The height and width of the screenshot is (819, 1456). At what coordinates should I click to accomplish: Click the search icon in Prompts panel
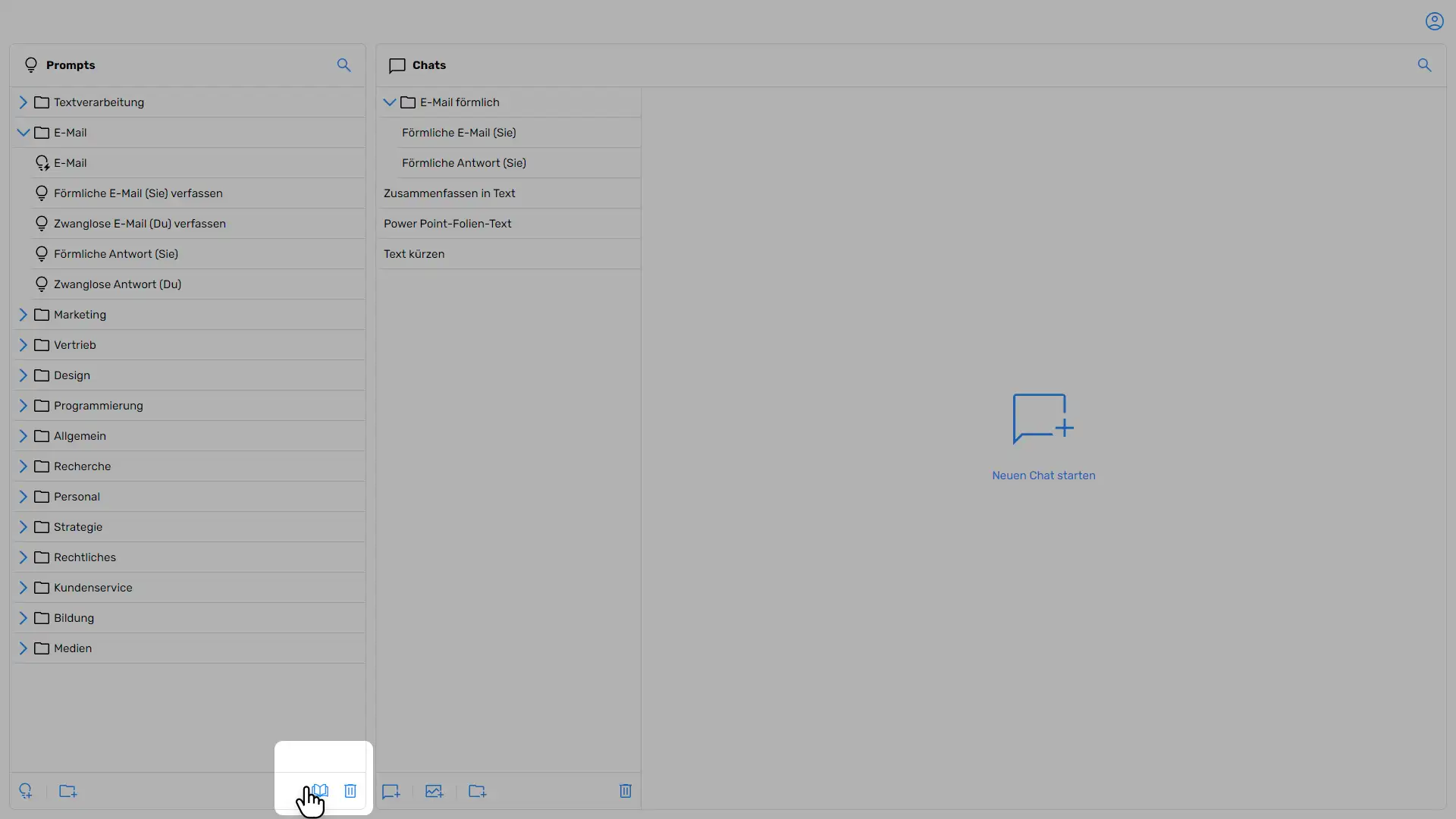click(x=344, y=65)
